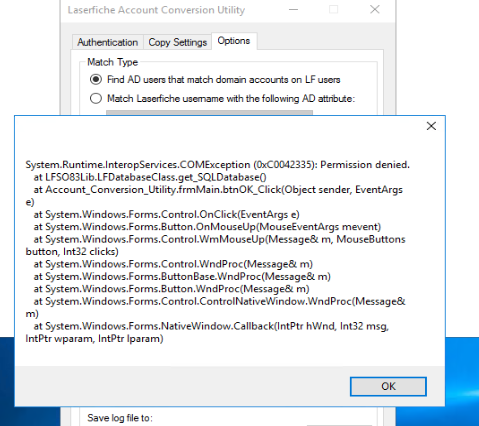
Task: Click the blue desktop background
Action: (x=462, y=381)
